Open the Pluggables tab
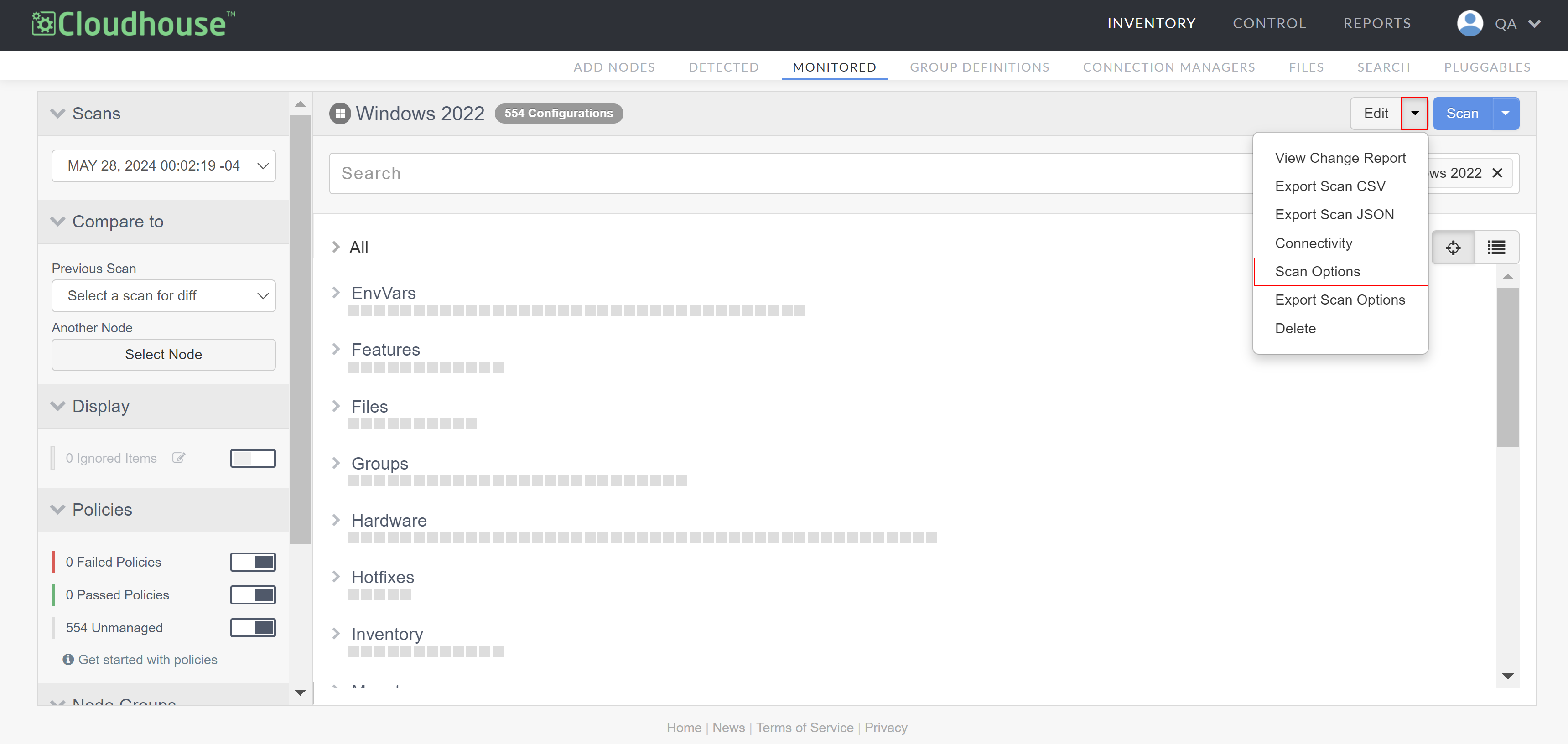 pos(1487,67)
